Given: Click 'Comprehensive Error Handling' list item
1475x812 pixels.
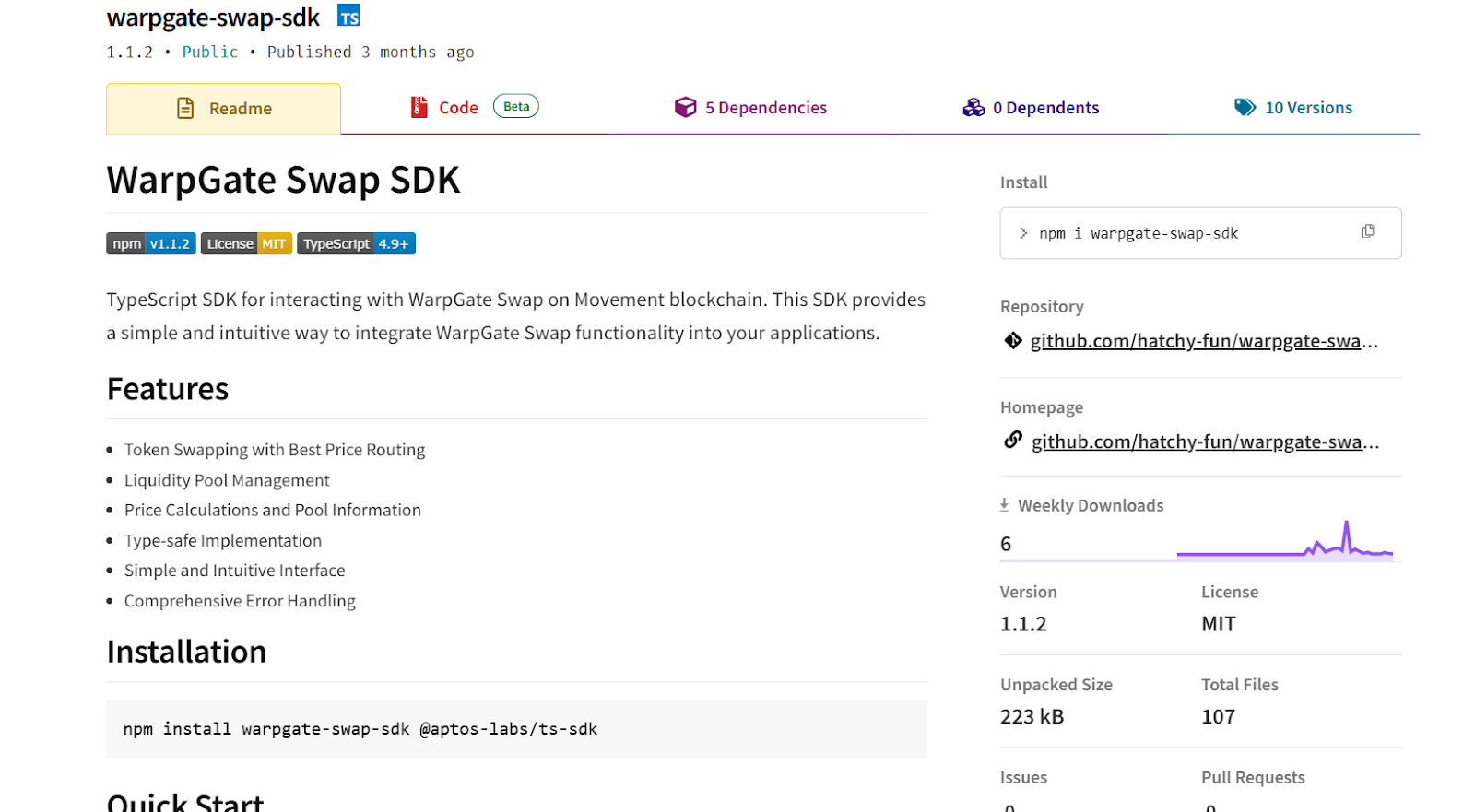Looking at the screenshot, I should coord(240,601).
